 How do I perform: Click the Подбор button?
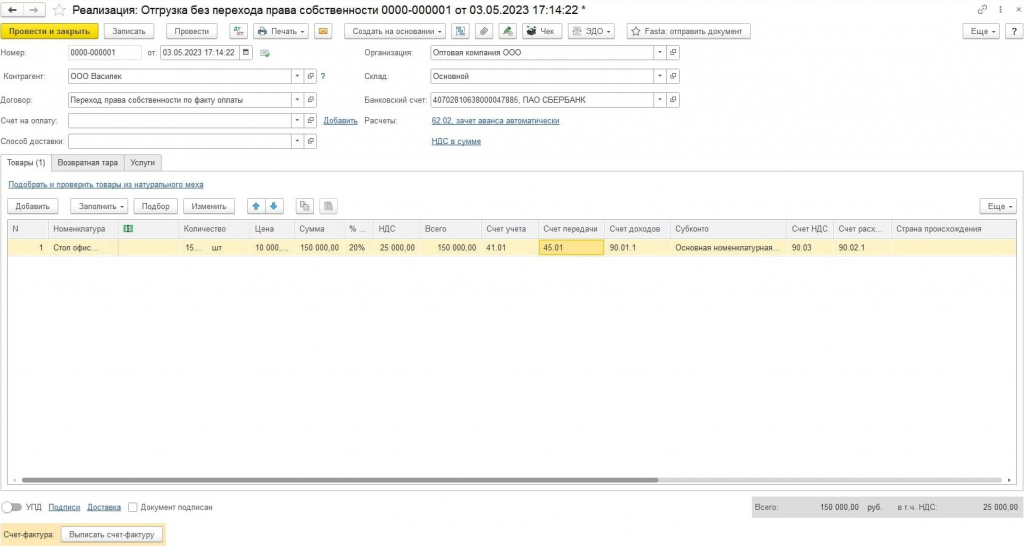[x=155, y=206]
